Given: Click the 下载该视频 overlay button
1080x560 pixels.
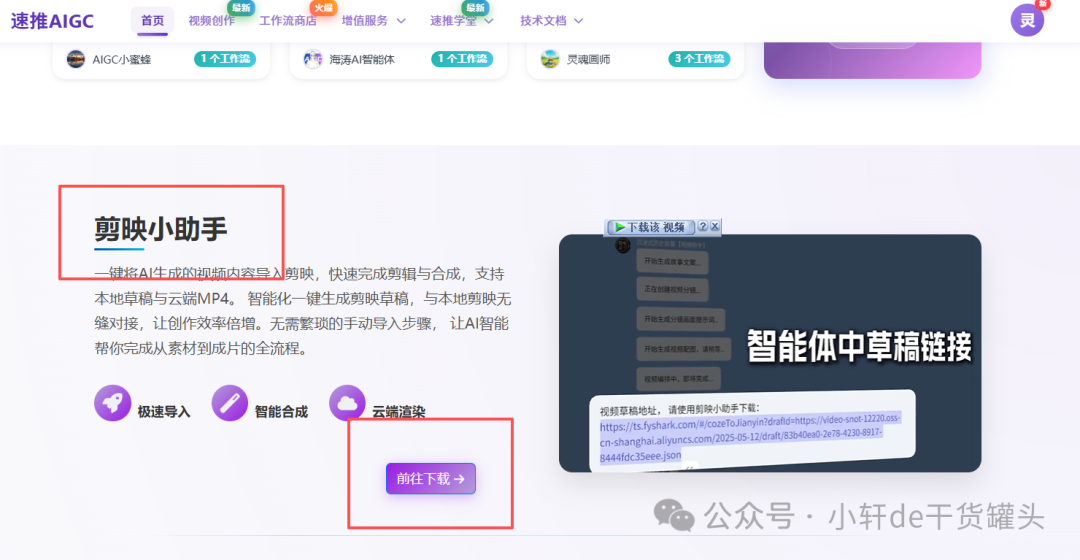Looking at the screenshot, I should tap(650, 227).
